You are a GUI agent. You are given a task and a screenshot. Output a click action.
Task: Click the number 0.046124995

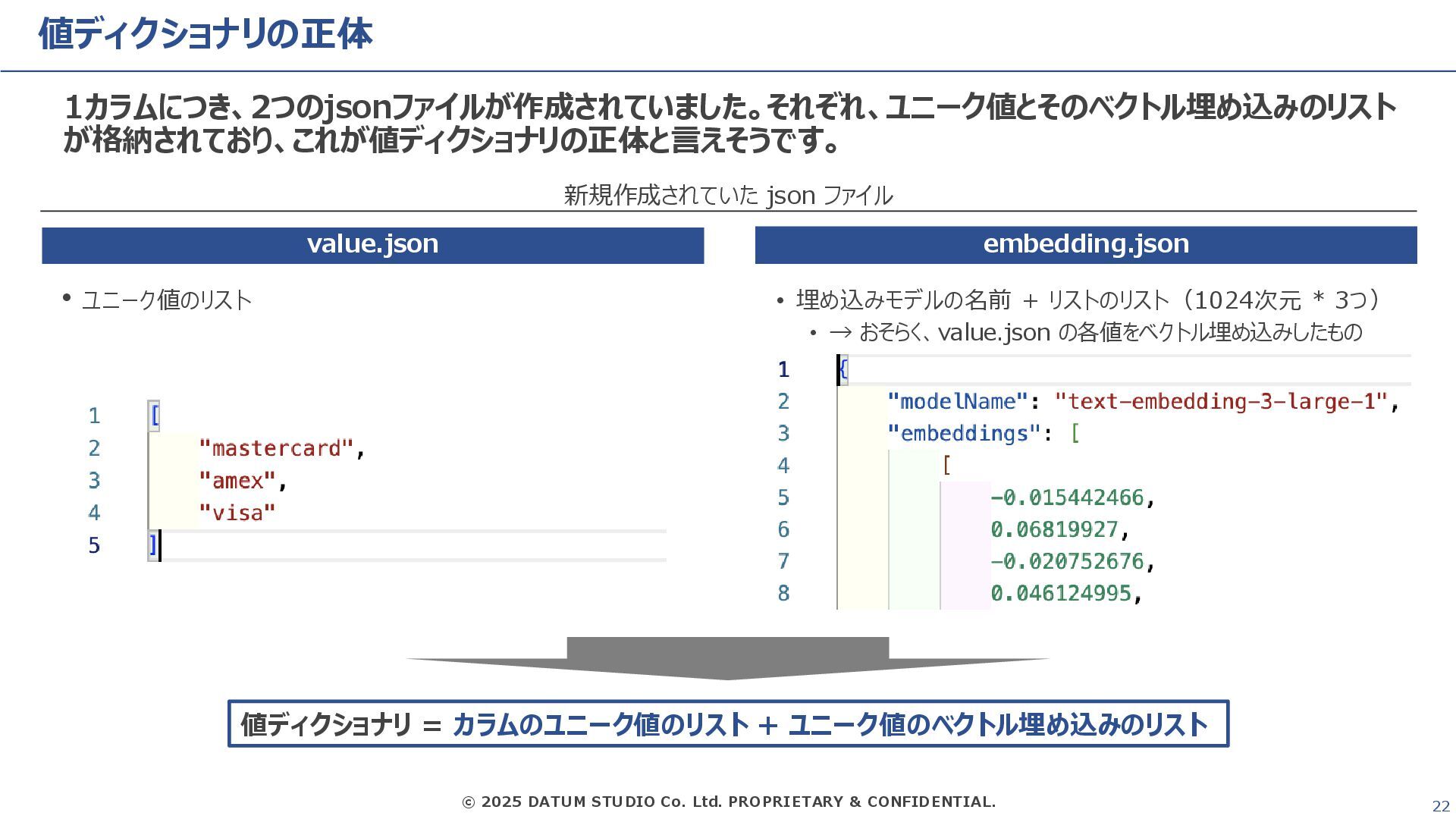[1060, 593]
